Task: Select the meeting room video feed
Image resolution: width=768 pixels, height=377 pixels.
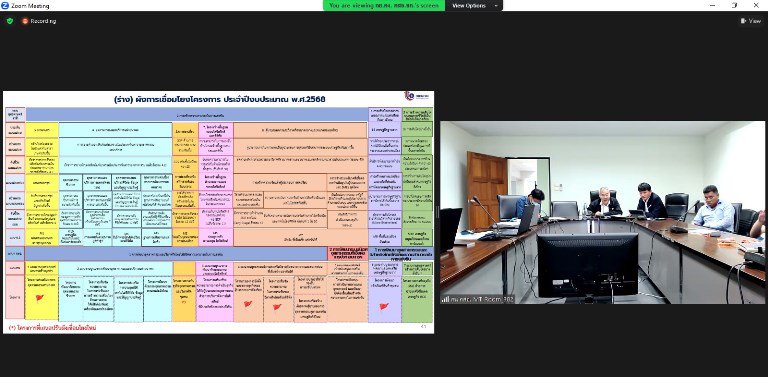Action: [602, 212]
